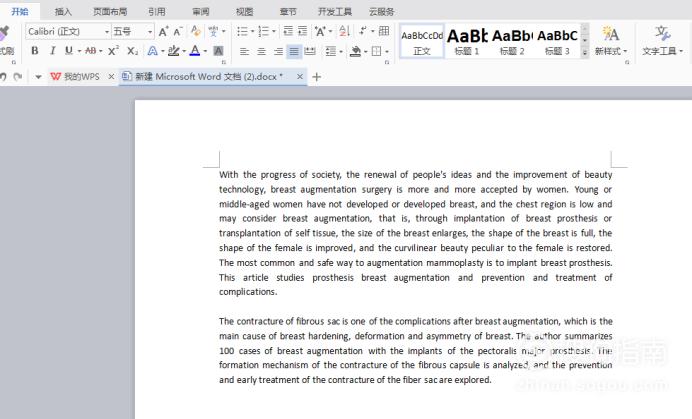Switch to the 插入 tab
Image resolution: width=692 pixels, height=419 pixels.
(63, 11)
